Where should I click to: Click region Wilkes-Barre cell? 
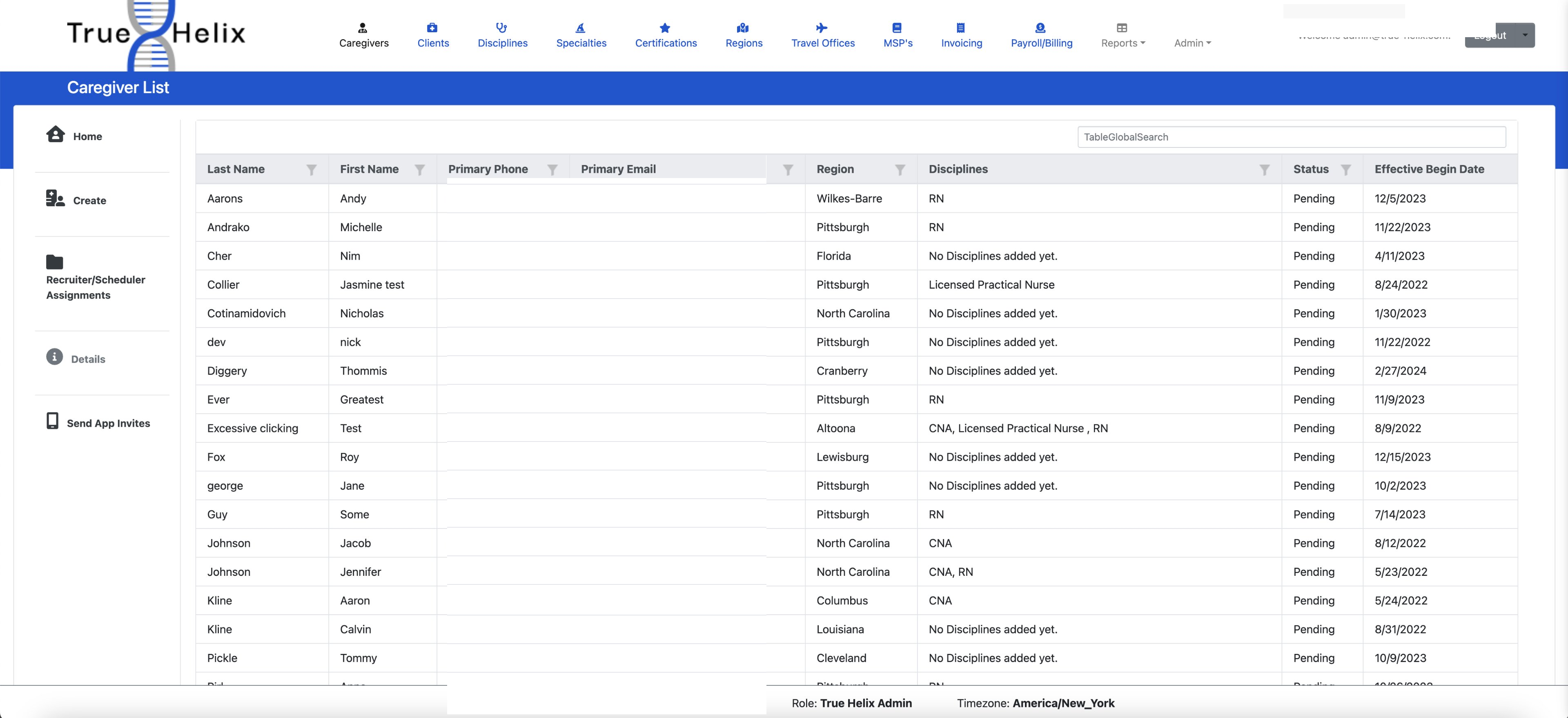849,198
